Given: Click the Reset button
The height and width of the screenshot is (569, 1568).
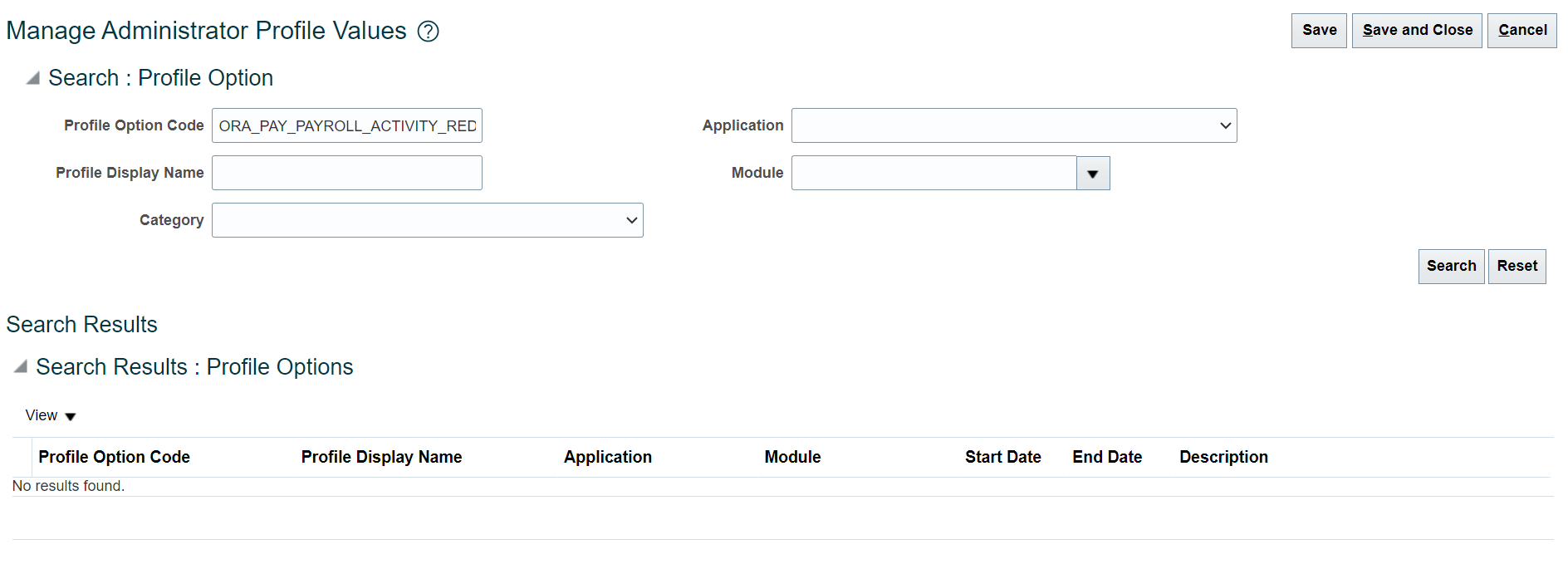Looking at the screenshot, I should point(1517,266).
